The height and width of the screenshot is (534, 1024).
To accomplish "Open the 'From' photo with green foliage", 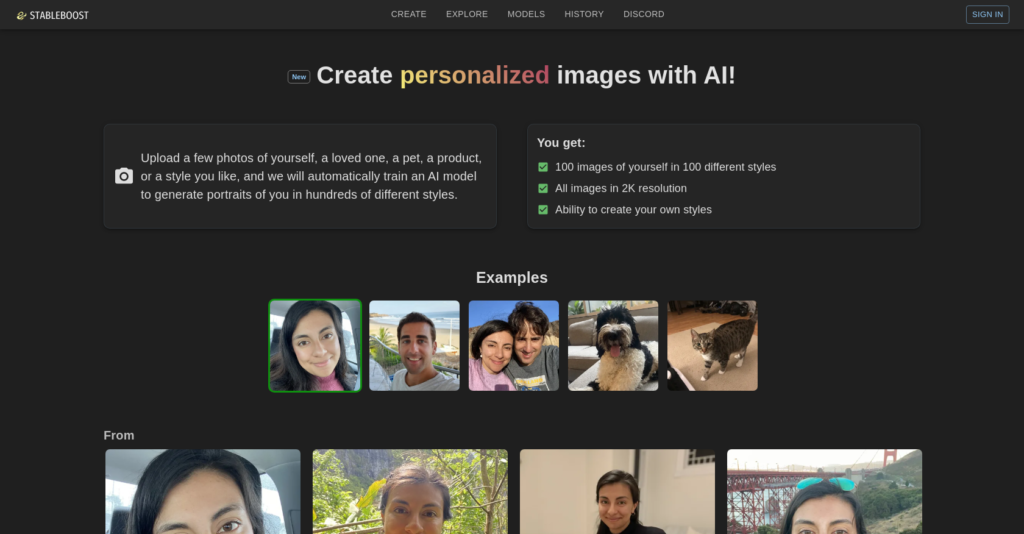I will [410, 491].
